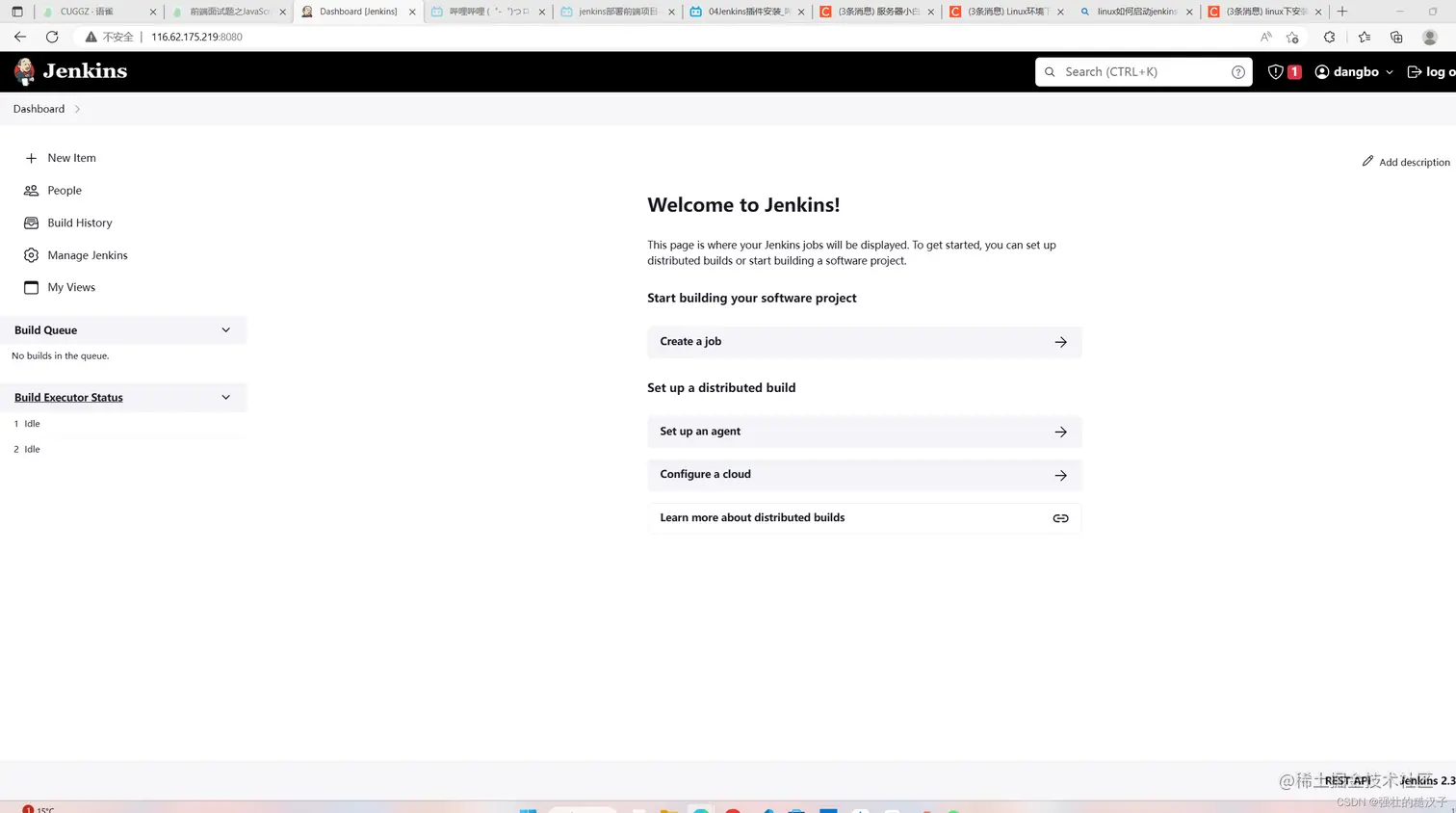
Task: Expand the dangbo user dropdown chevron
Action: (1390, 72)
